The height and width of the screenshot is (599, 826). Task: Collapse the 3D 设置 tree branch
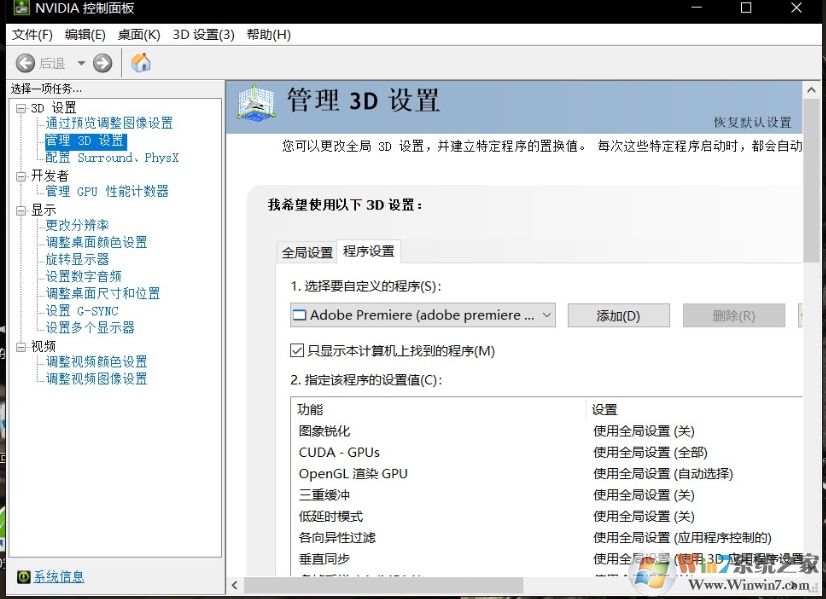tap(20, 107)
